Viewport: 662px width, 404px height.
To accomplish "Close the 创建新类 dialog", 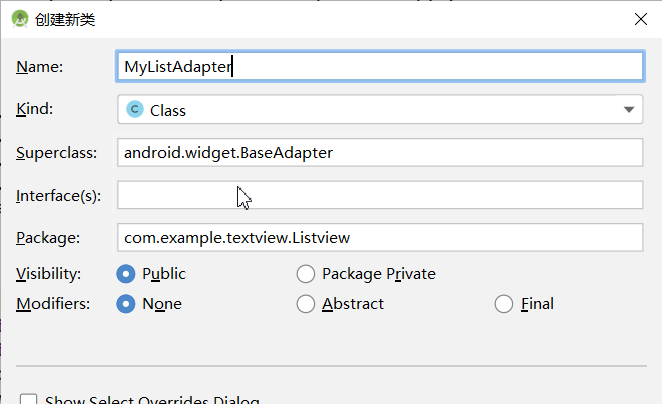I will tap(640, 19).
